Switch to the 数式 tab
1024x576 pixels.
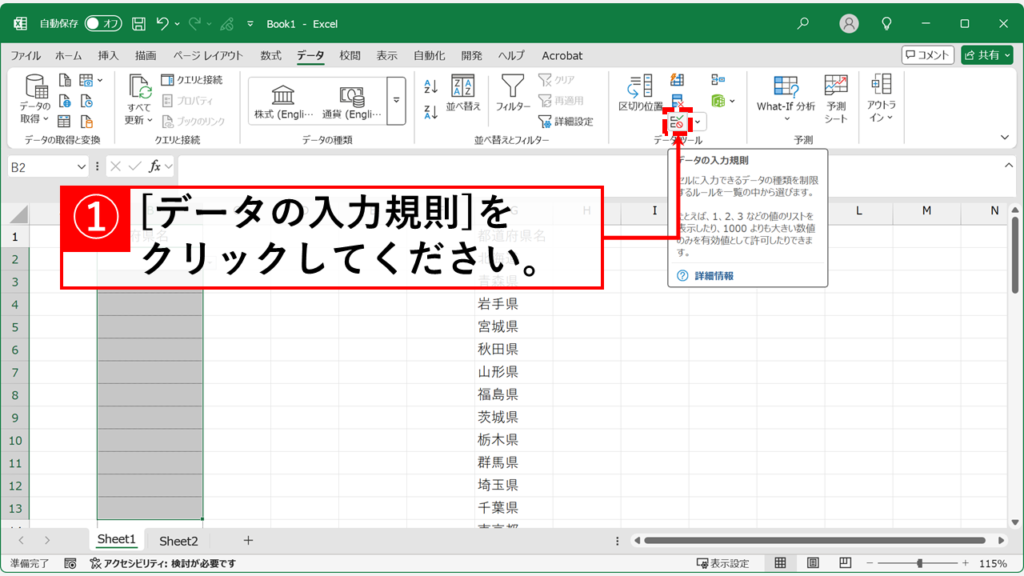pos(270,56)
